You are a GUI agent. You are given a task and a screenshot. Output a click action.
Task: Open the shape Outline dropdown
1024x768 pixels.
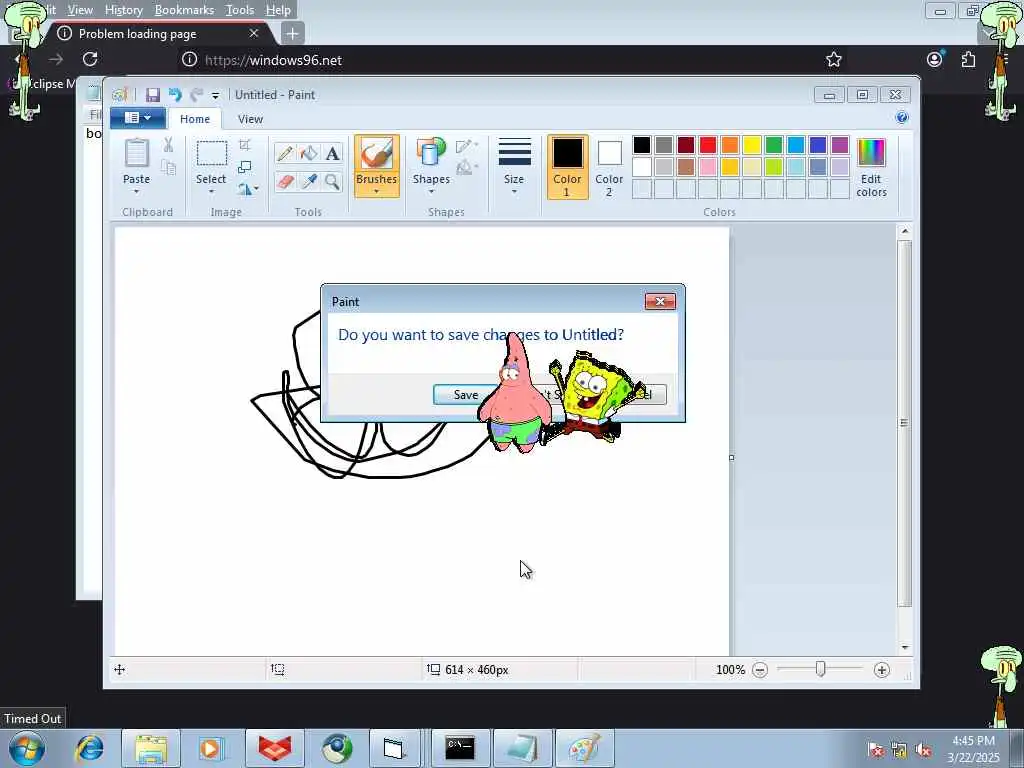coord(466,146)
